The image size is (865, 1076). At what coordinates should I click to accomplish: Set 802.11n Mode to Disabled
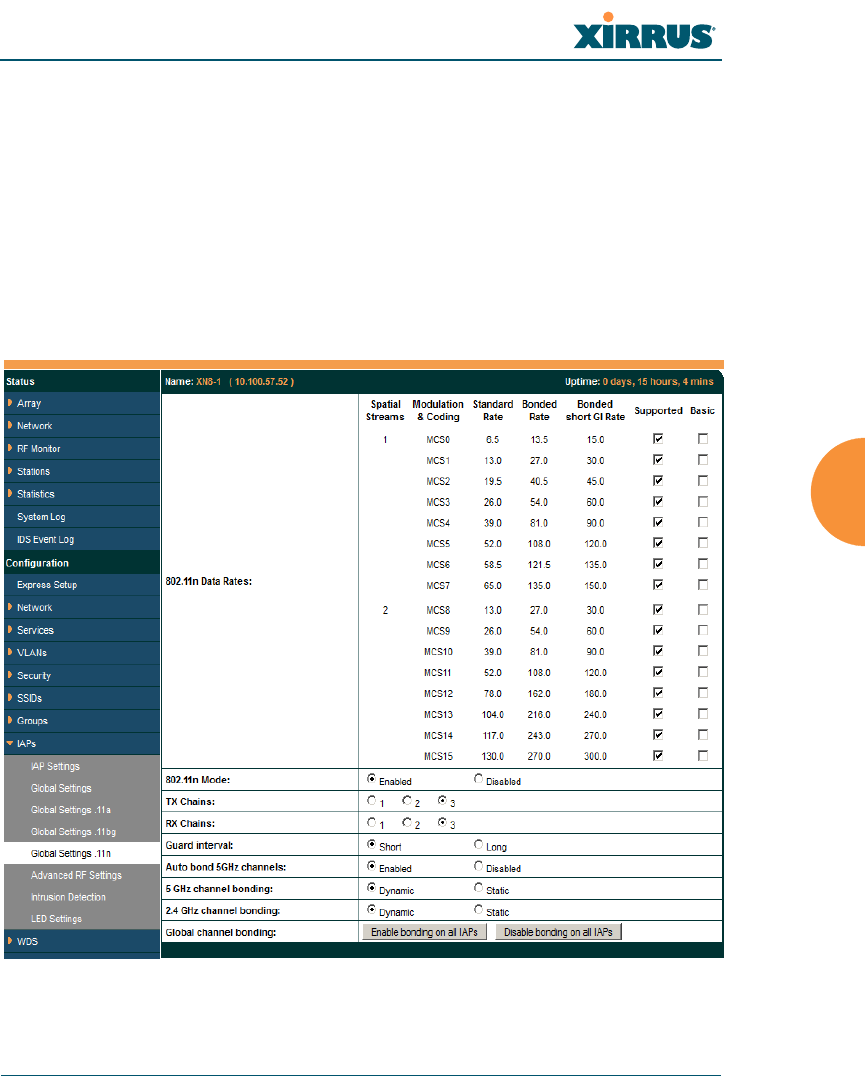click(x=479, y=779)
